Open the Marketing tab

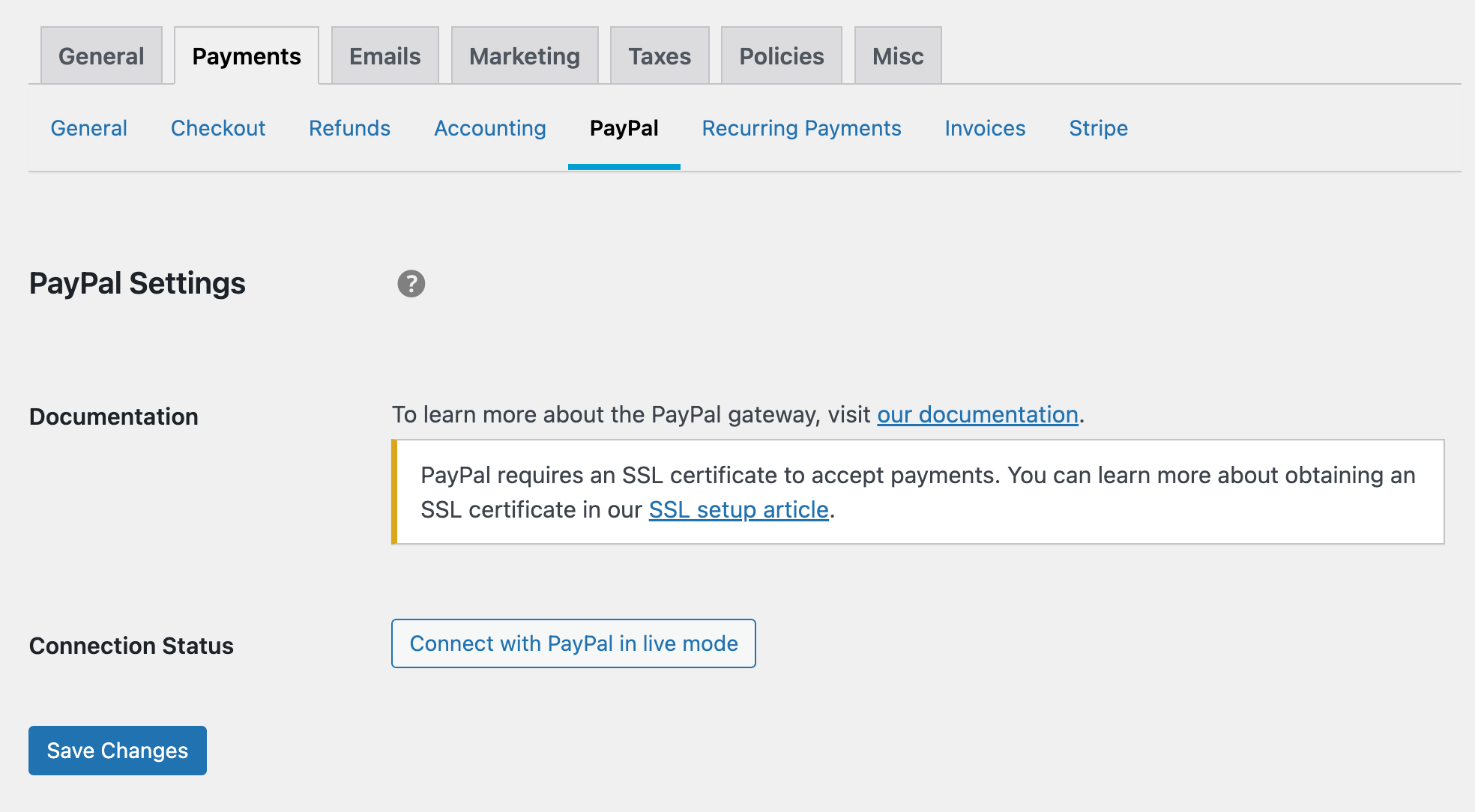[525, 56]
